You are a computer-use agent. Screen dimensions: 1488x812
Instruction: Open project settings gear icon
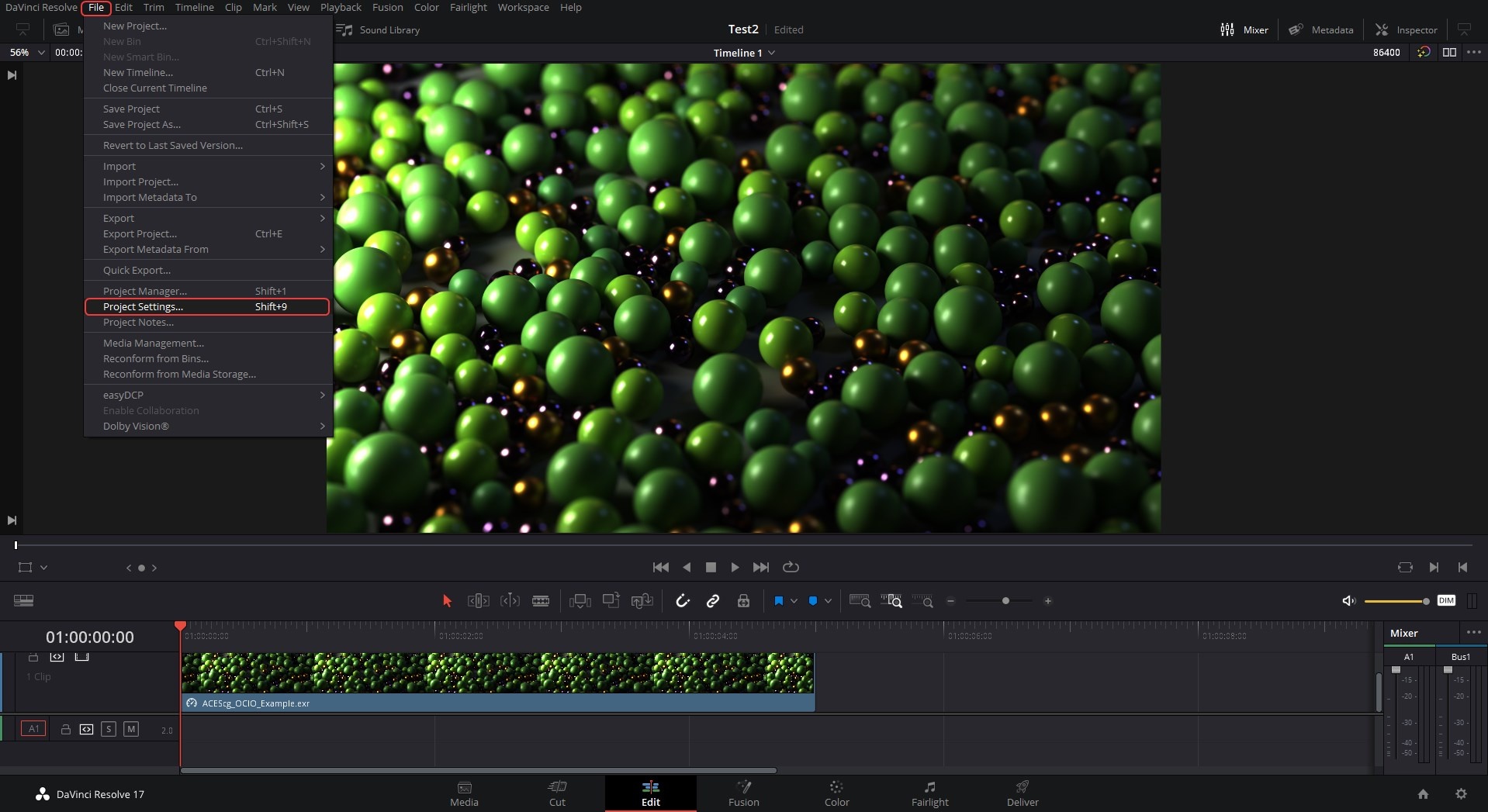click(1461, 794)
